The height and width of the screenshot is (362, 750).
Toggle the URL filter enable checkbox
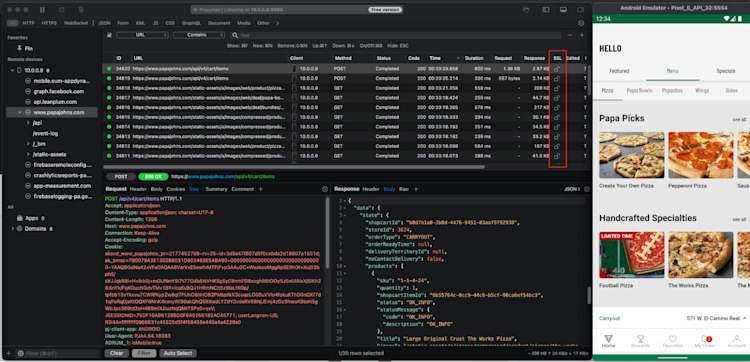(110, 35)
